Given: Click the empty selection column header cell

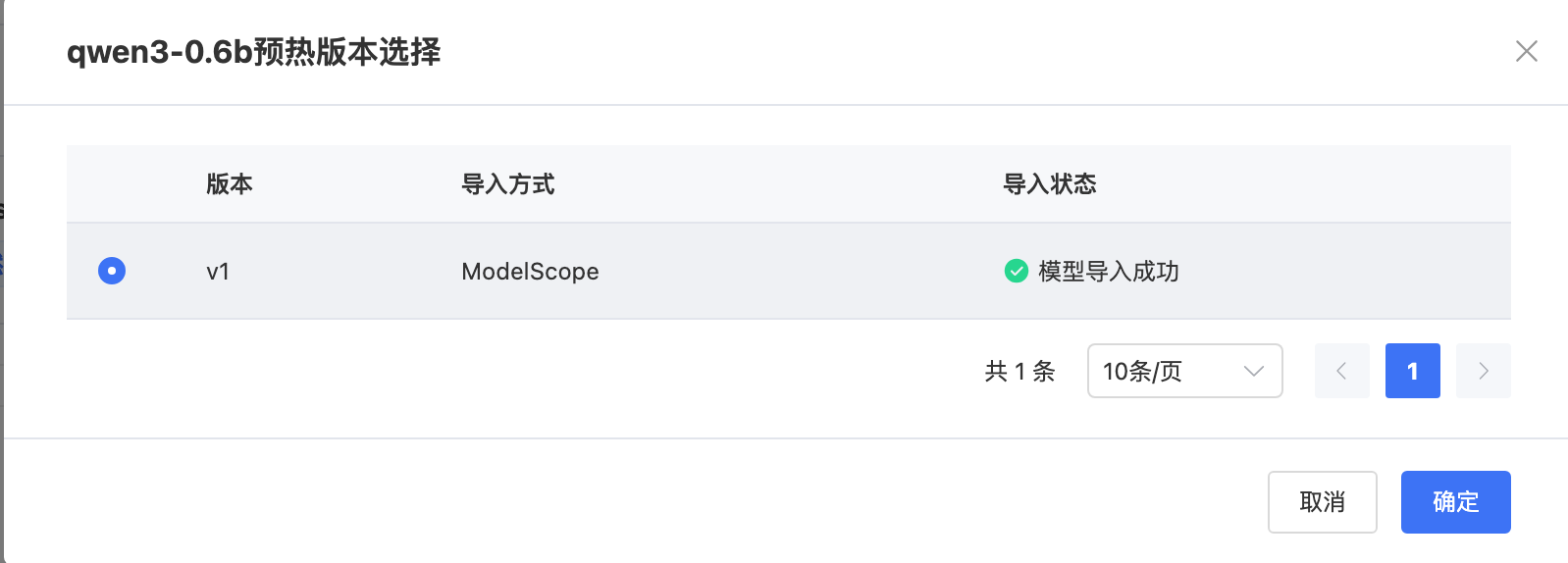Looking at the screenshot, I should click(x=112, y=184).
